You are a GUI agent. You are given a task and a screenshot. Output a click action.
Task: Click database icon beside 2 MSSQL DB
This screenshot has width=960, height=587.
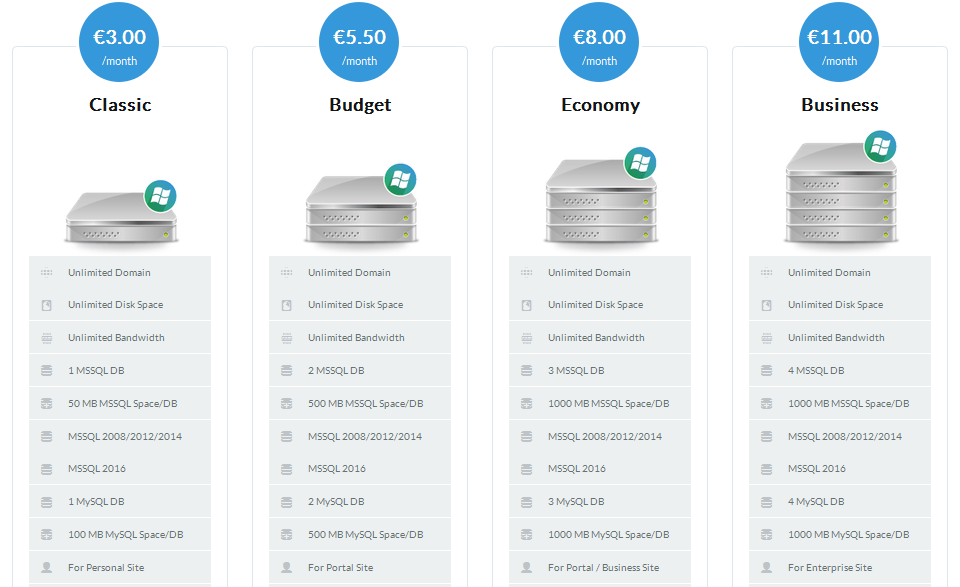(287, 370)
